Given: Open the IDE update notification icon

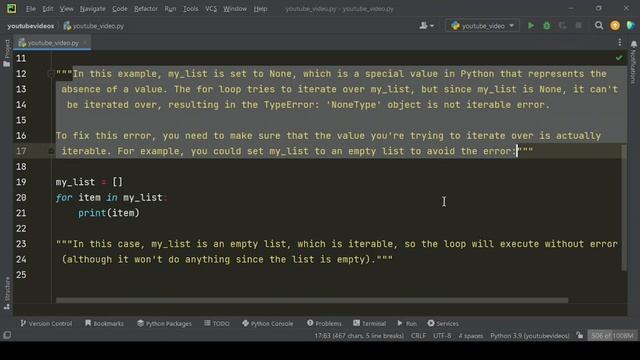Looking at the screenshot, I should [615, 26].
